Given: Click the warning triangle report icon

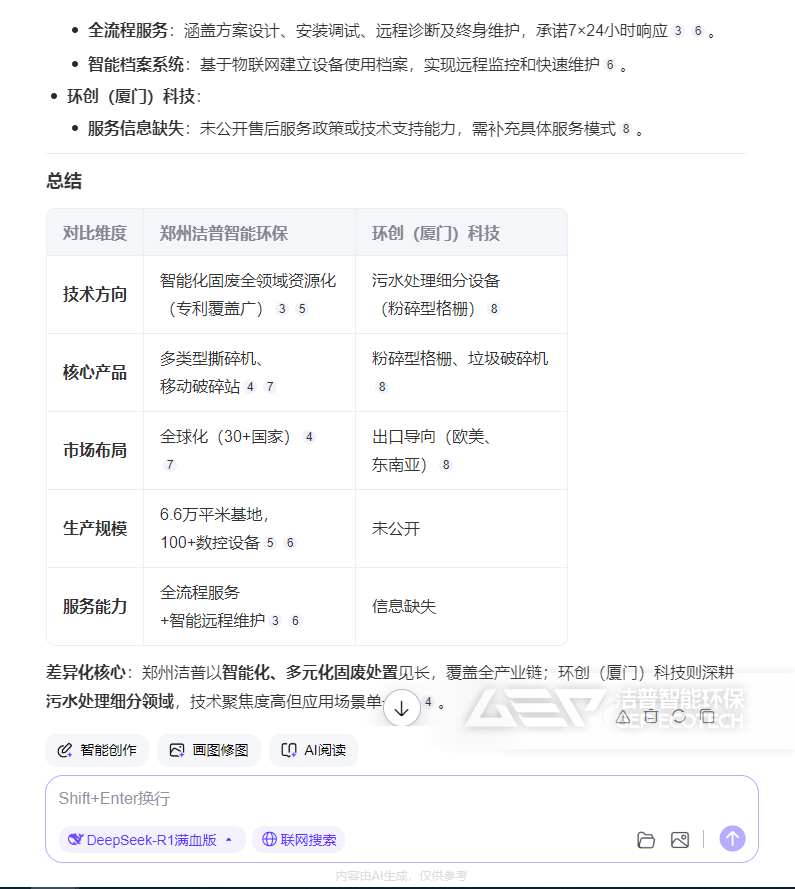Looking at the screenshot, I should point(623,717).
